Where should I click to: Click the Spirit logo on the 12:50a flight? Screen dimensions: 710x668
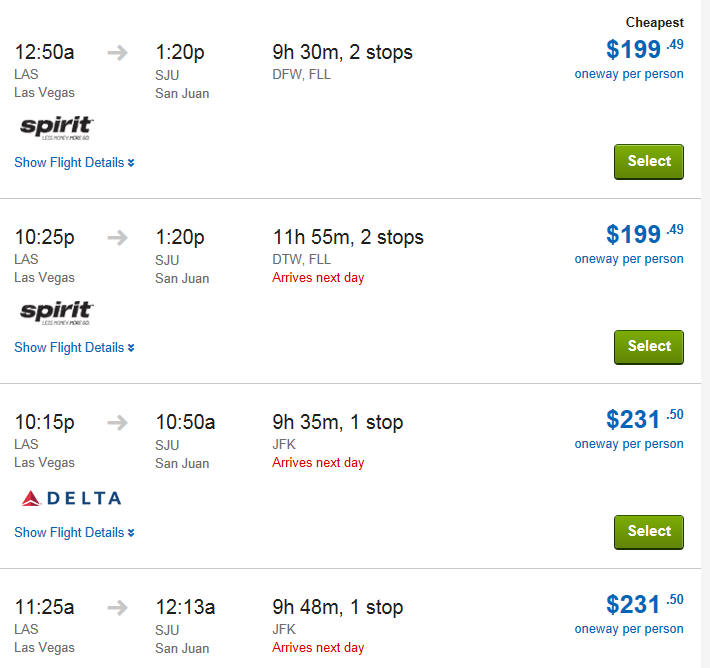[57, 127]
